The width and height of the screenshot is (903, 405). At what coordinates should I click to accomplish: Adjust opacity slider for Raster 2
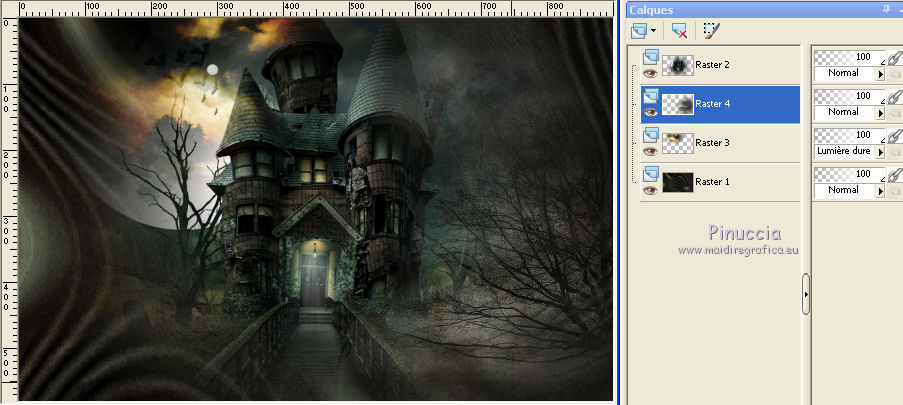(849, 56)
